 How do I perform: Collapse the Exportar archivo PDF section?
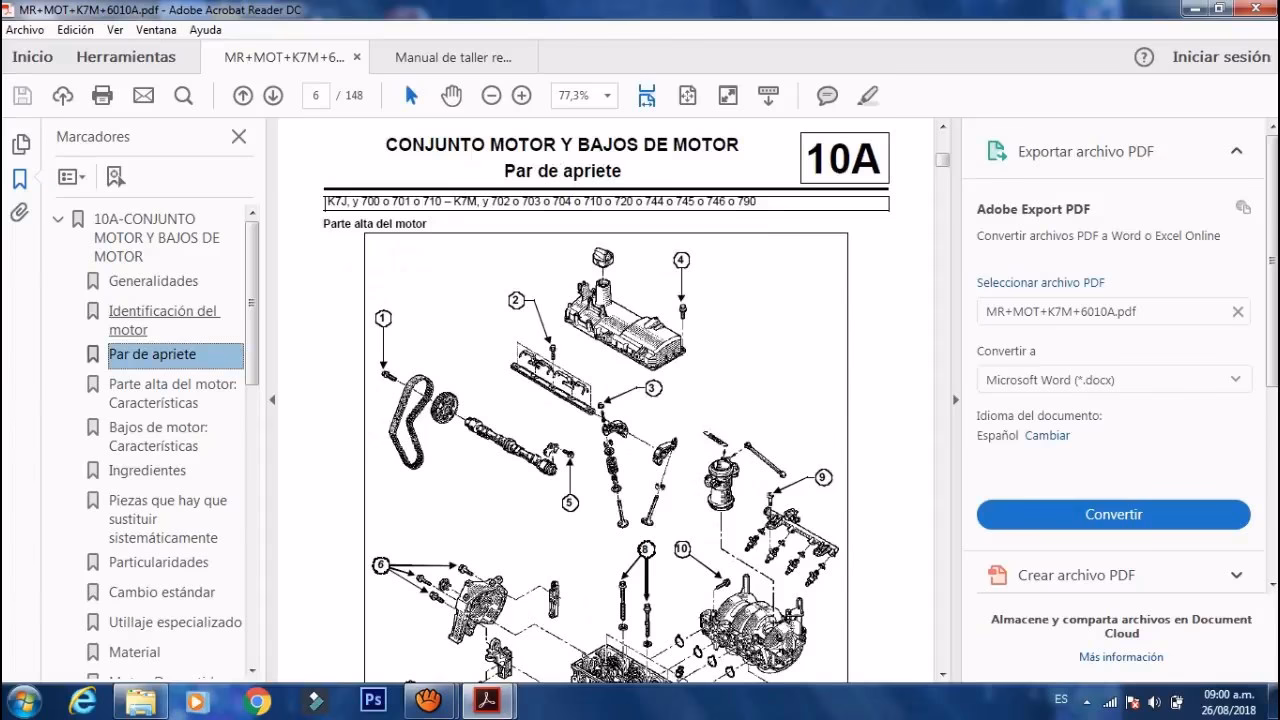click(x=1237, y=151)
